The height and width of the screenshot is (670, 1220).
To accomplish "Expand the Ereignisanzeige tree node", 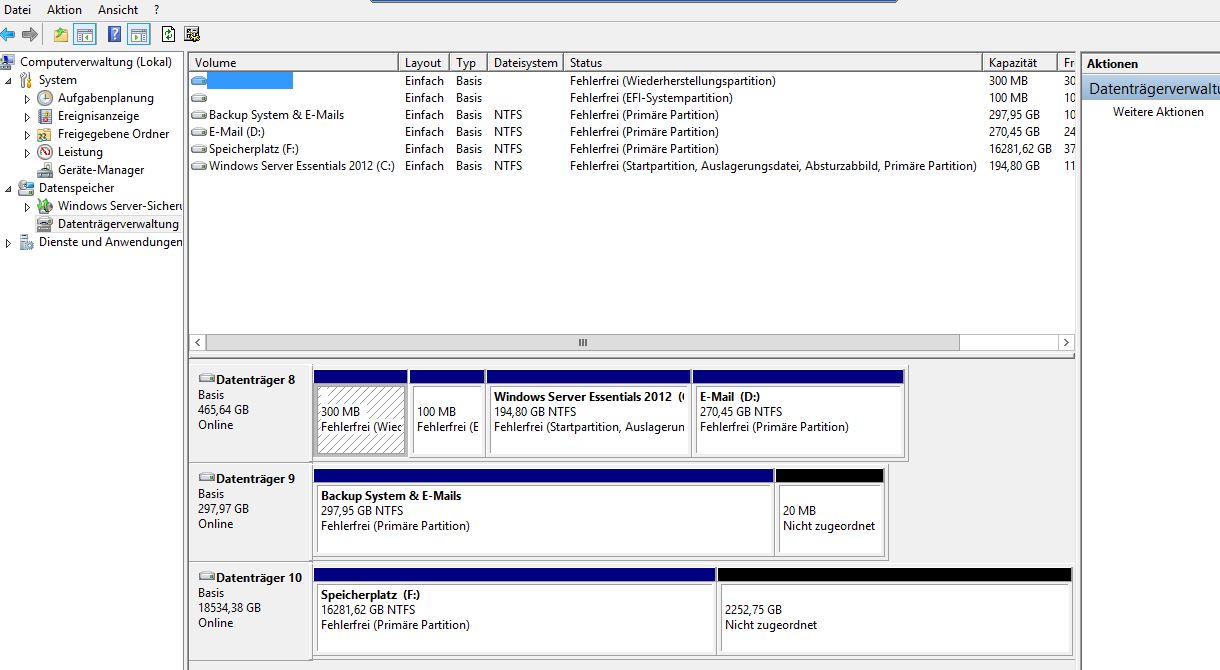I will tap(28, 116).
